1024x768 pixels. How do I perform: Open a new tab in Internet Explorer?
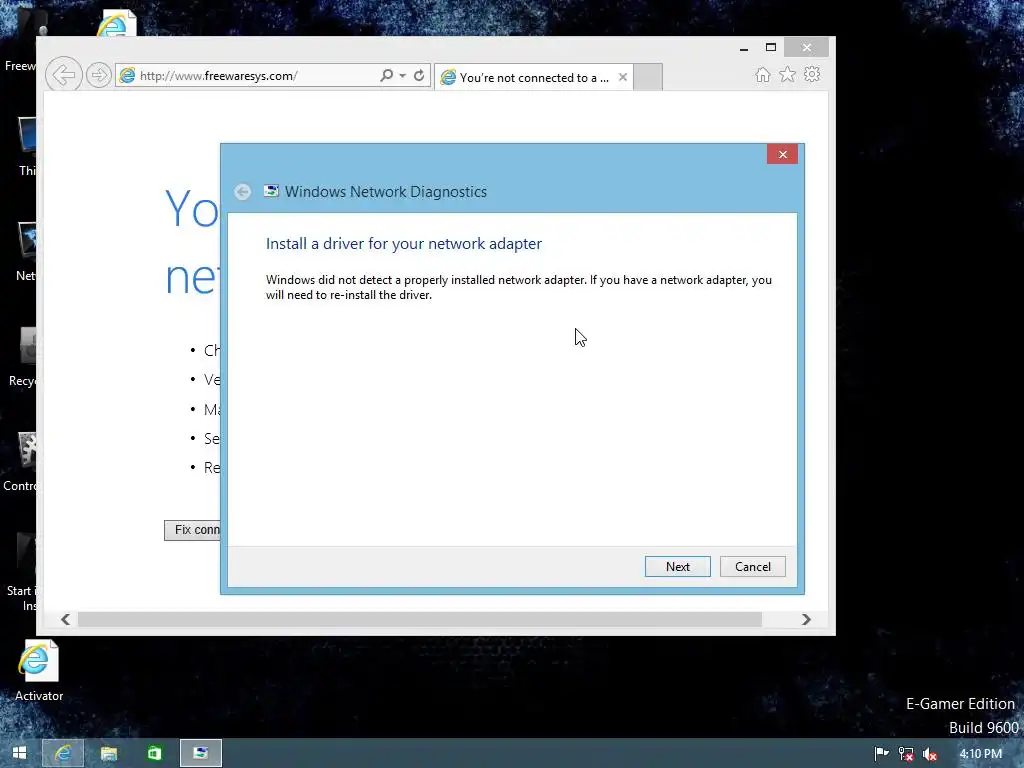tap(648, 77)
